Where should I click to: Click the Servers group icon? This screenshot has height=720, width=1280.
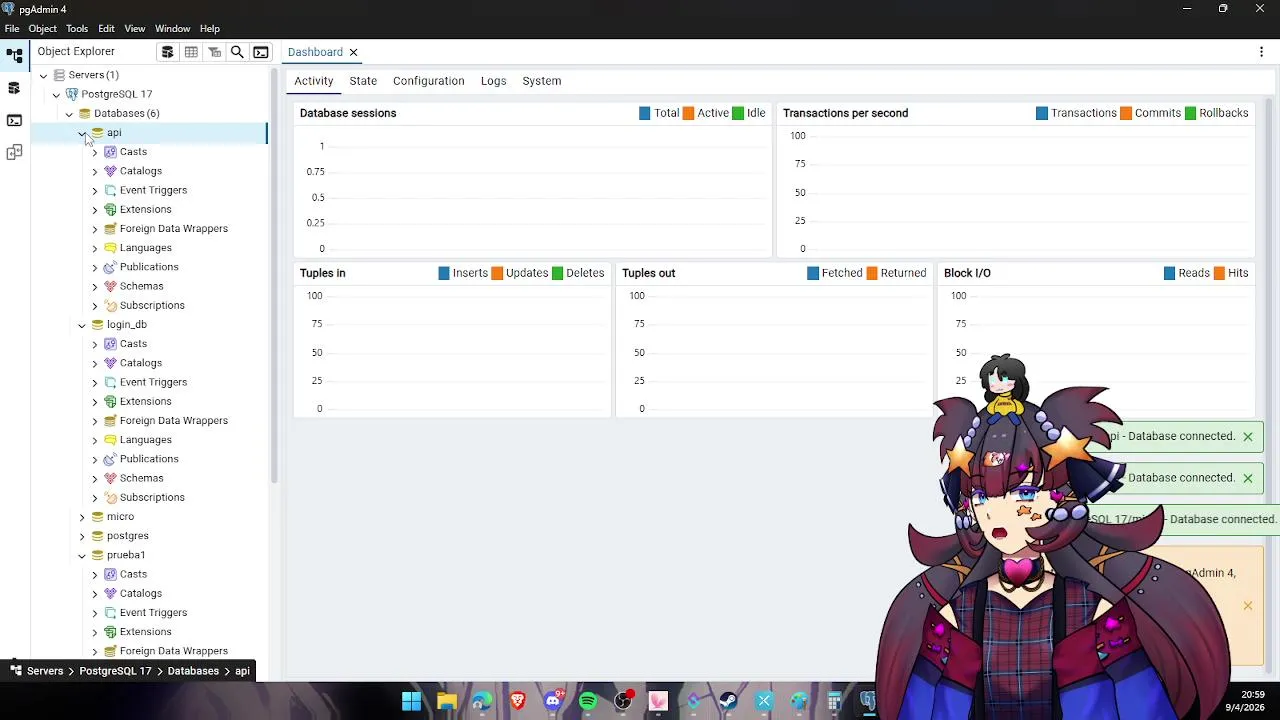[x=59, y=75]
